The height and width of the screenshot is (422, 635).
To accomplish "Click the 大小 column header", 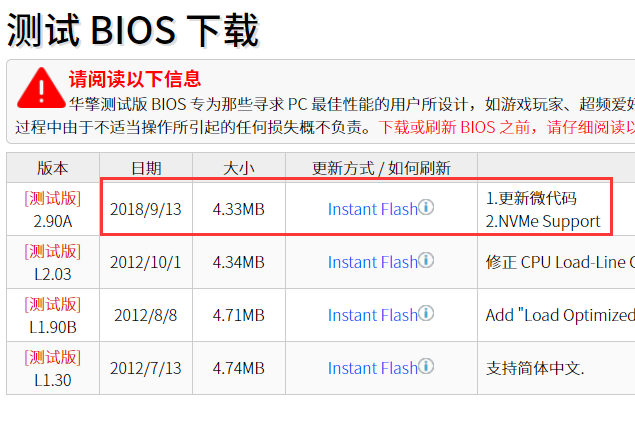I will point(239,168).
